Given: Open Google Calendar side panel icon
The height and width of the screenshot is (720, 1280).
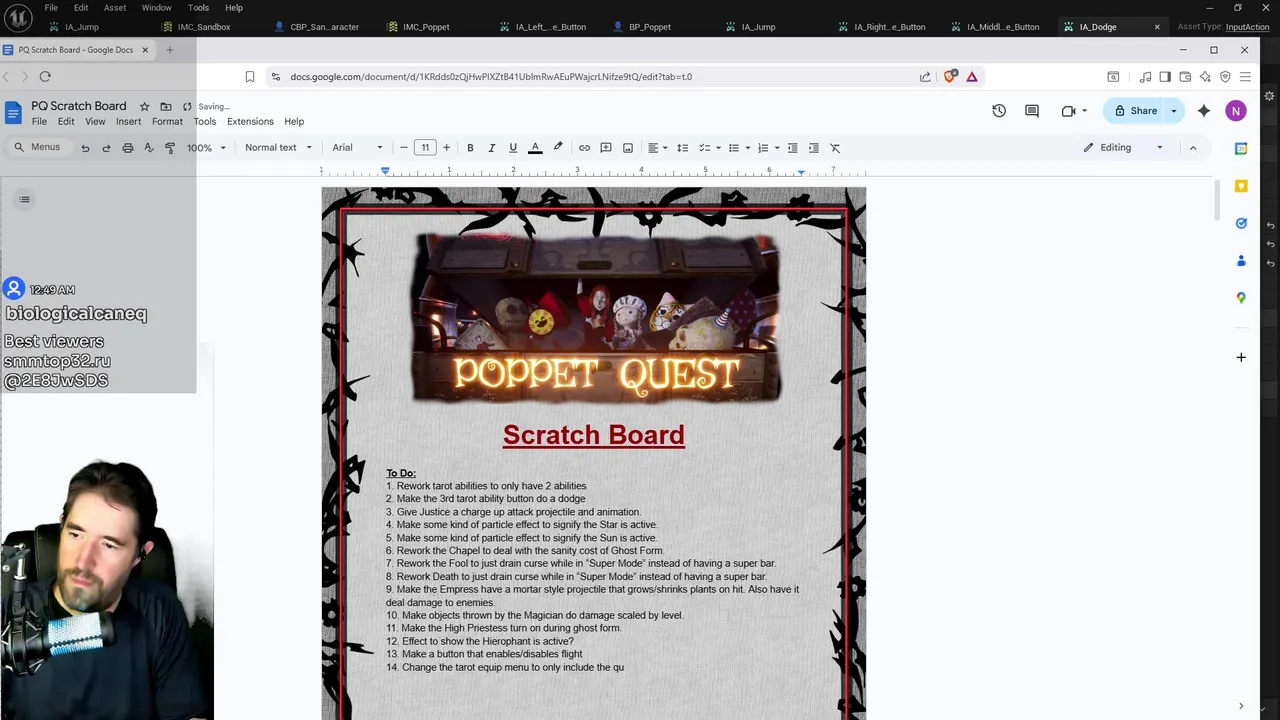Looking at the screenshot, I should coord(1241,148).
